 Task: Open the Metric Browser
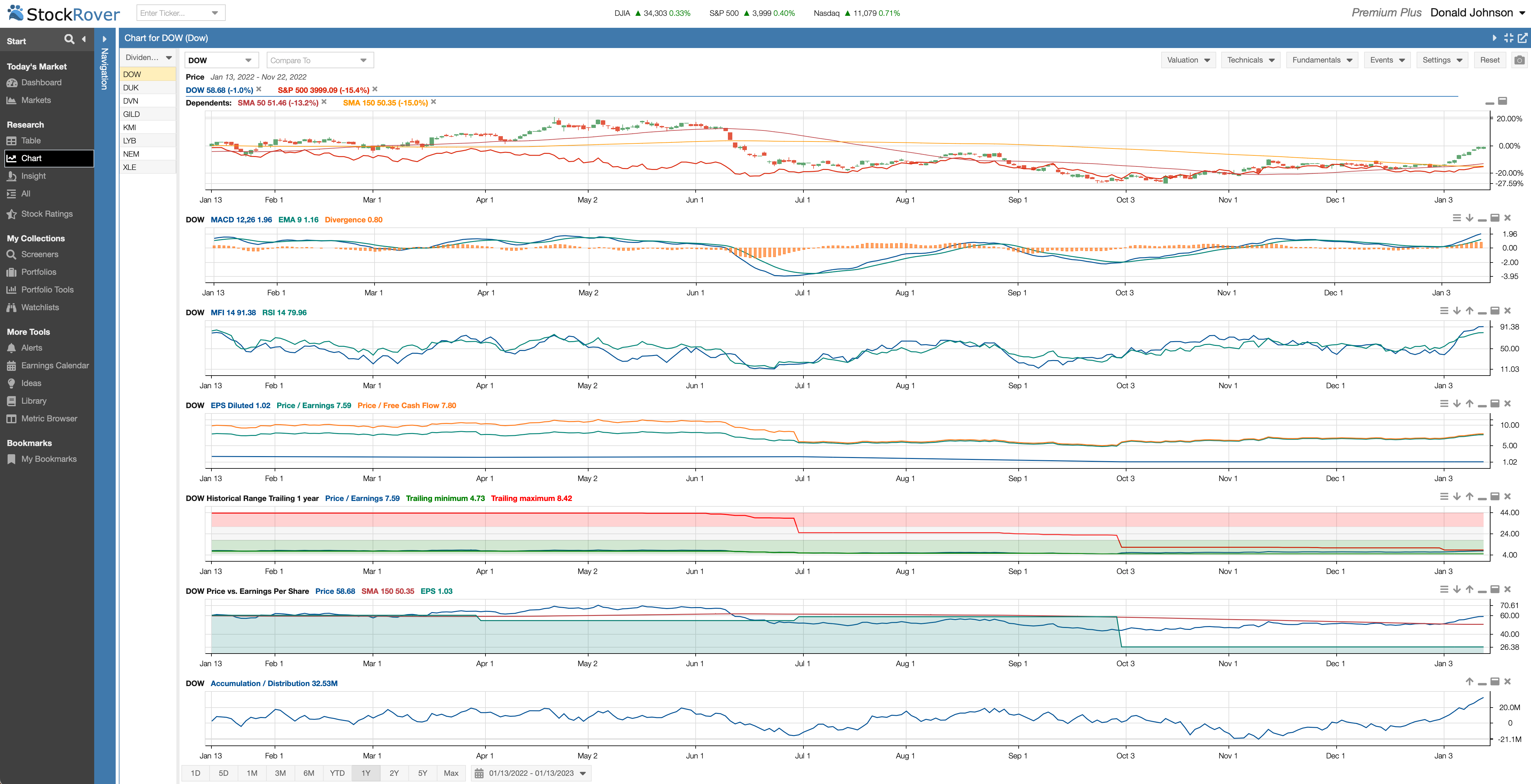pyautogui.click(x=49, y=419)
